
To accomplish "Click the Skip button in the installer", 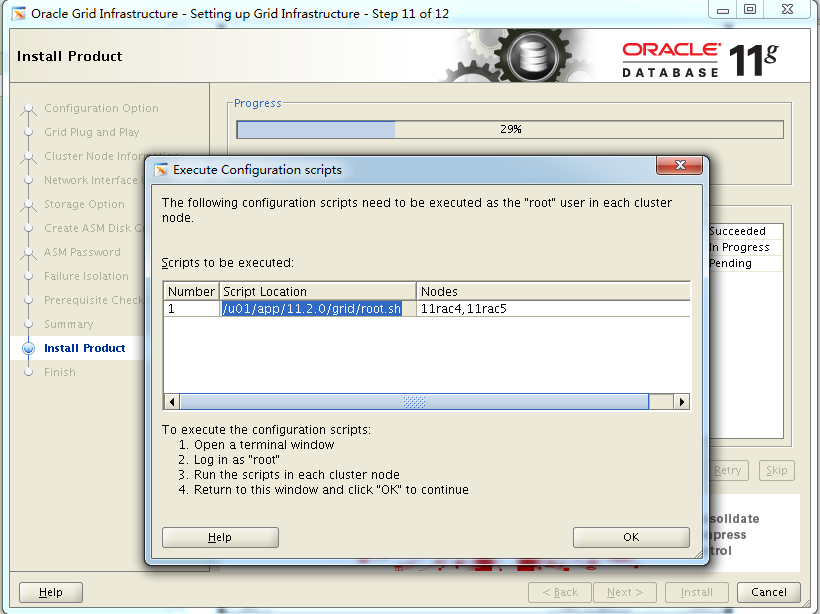I will [x=777, y=470].
